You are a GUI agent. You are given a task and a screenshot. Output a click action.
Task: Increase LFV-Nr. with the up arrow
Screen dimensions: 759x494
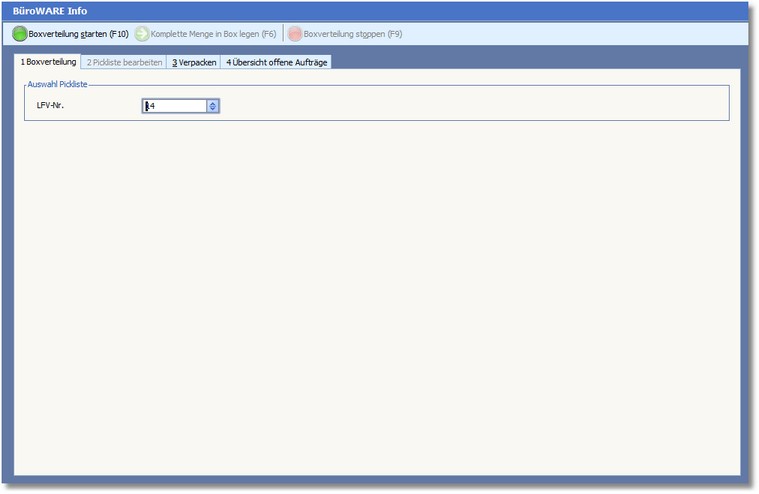(x=212, y=102)
